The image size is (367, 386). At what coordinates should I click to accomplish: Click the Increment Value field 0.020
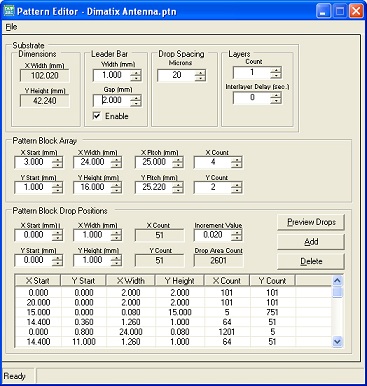tap(213, 235)
